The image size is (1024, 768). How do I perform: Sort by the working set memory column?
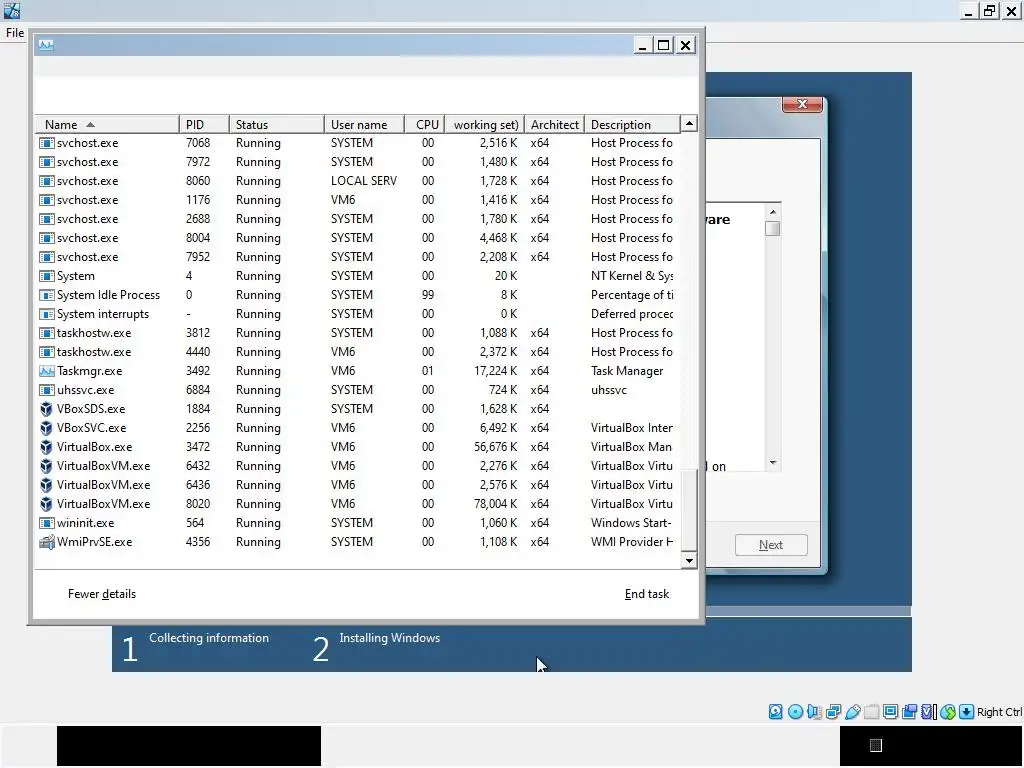pyautogui.click(x=485, y=124)
